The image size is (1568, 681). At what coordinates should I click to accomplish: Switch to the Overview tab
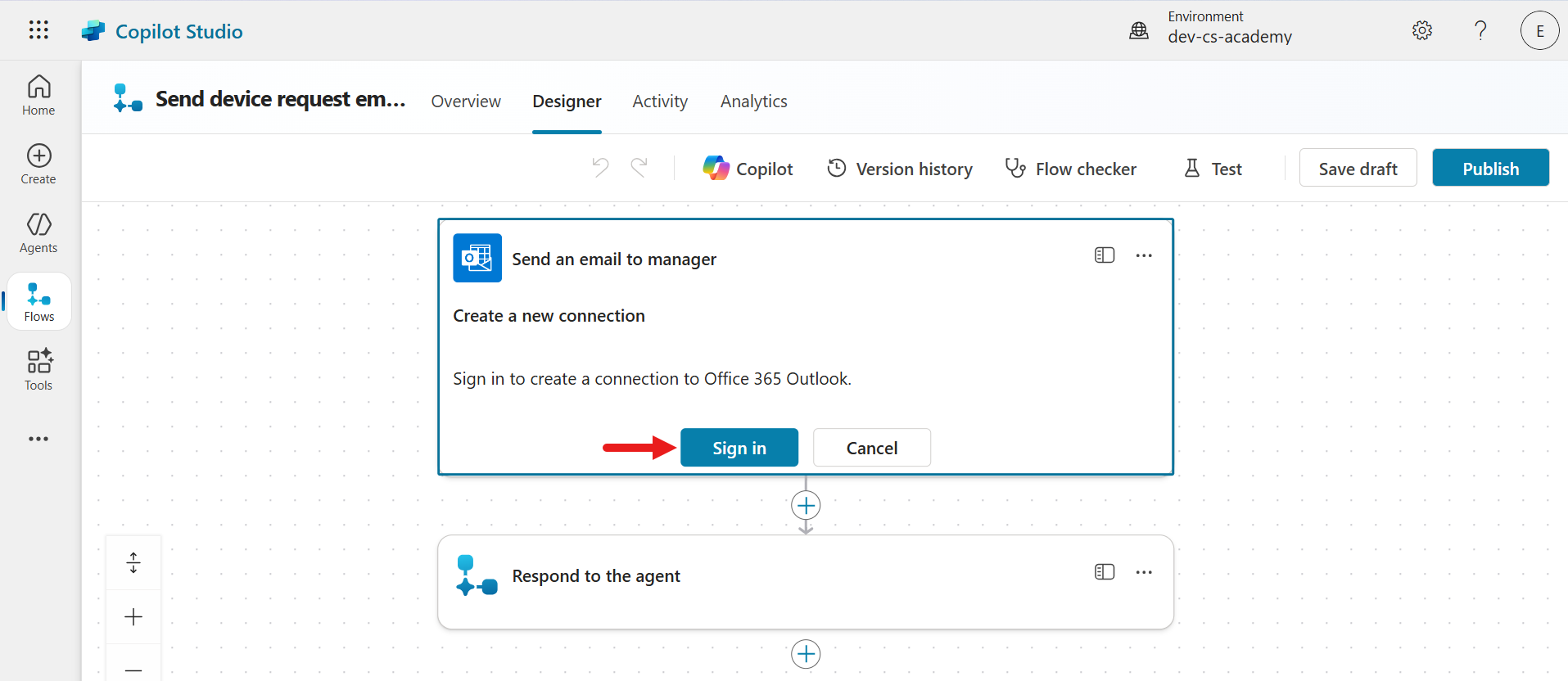466,101
